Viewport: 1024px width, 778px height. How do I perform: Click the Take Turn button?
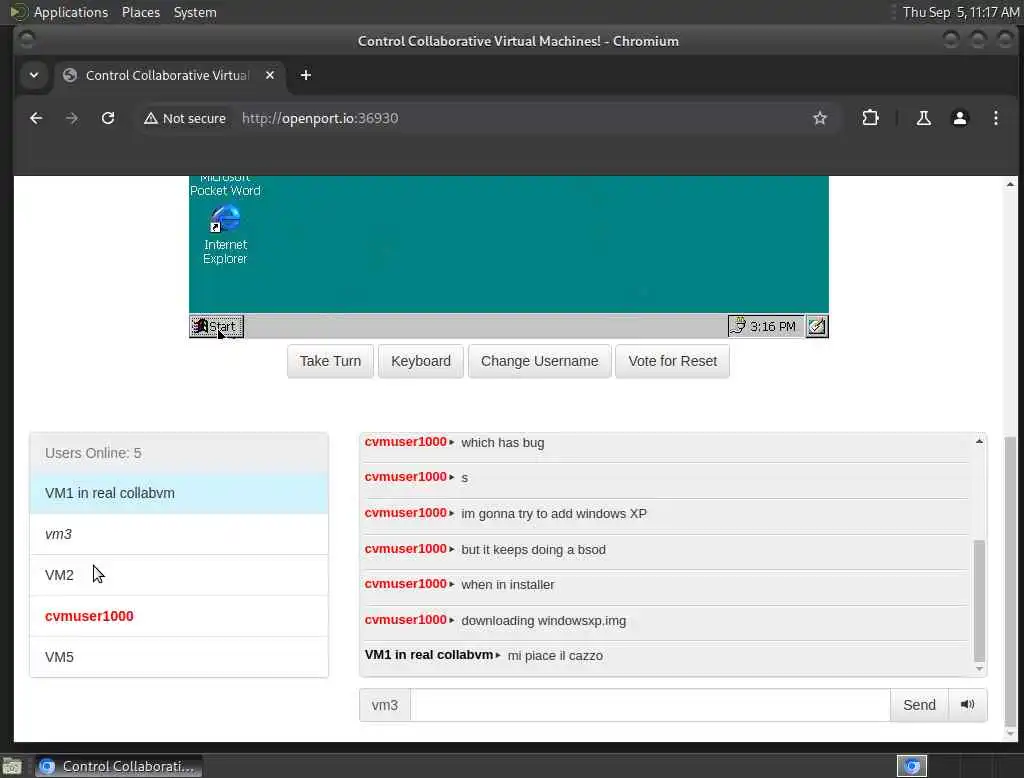(330, 361)
